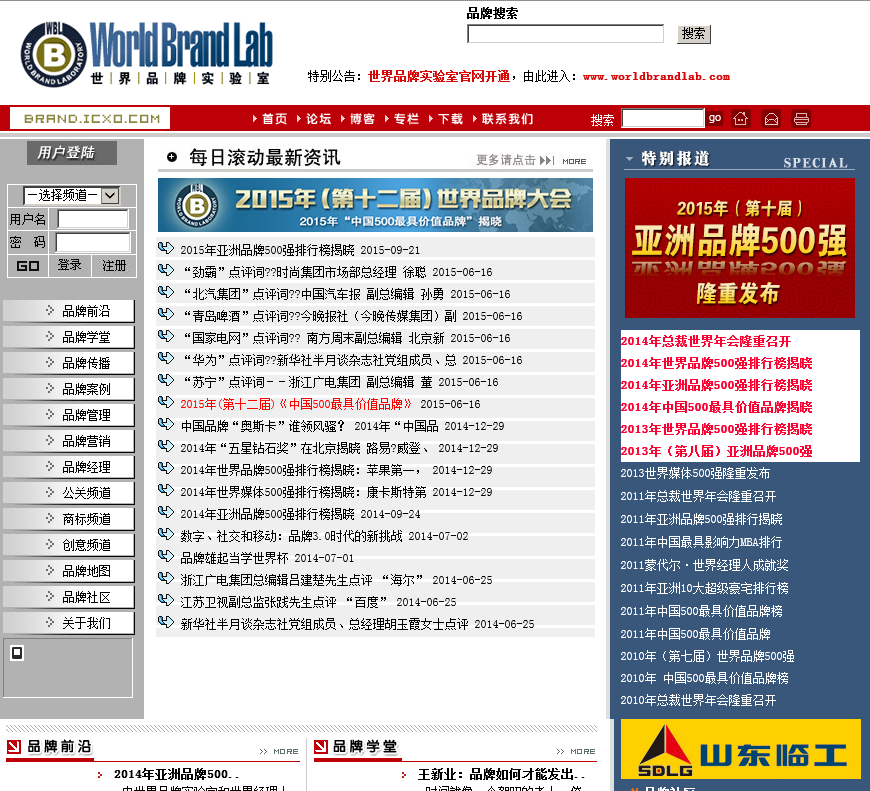
Task: Click the printer icon in navigation bar
Action: click(x=801, y=119)
